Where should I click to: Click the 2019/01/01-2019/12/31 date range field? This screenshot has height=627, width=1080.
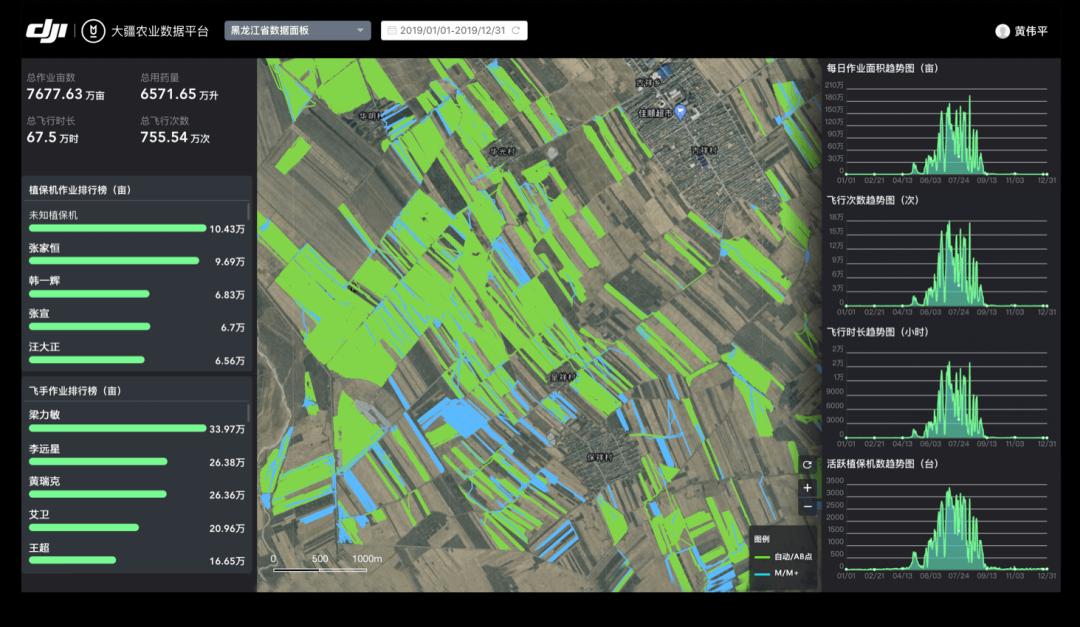(x=454, y=30)
